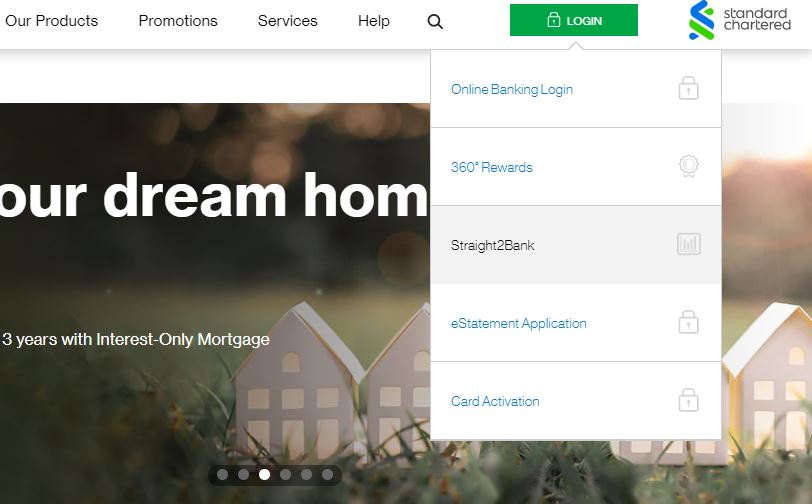Open the 360° Rewards link
The height and width of the screenshot is (504, 812).
click(492, 167)
